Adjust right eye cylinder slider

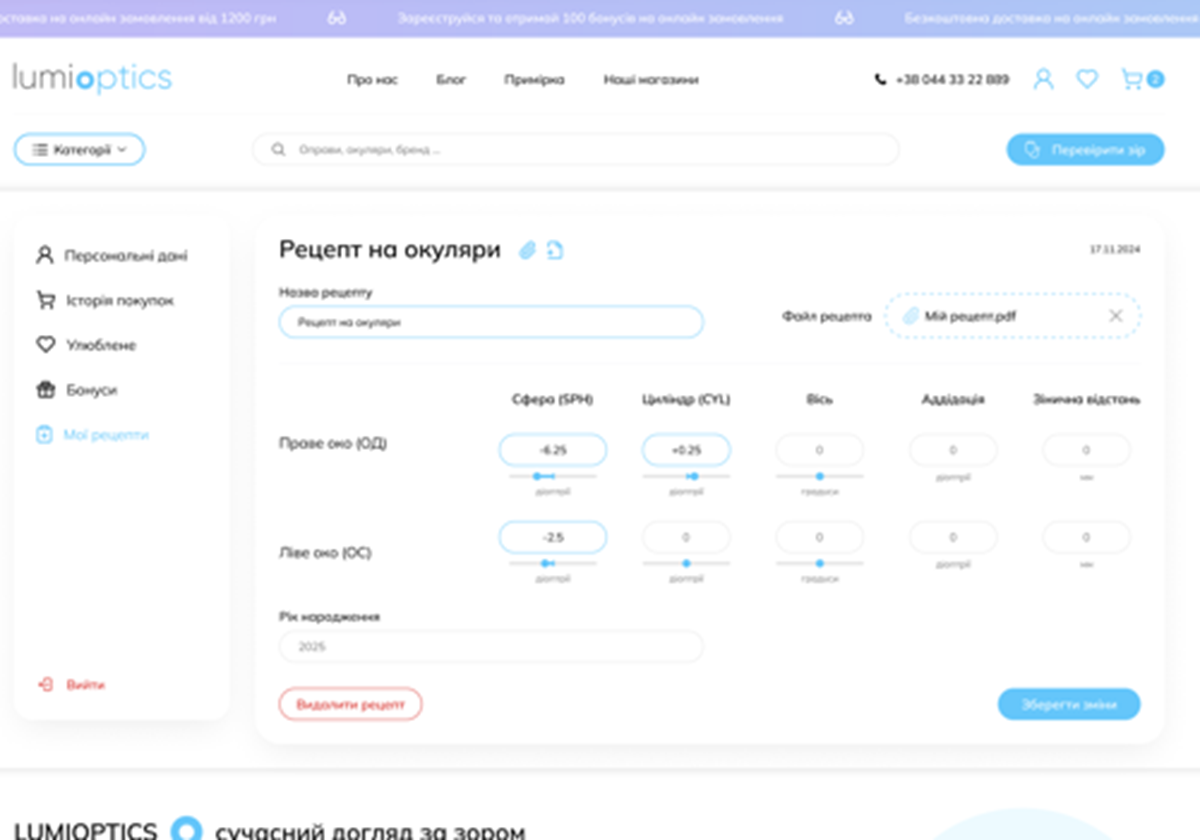686,476
